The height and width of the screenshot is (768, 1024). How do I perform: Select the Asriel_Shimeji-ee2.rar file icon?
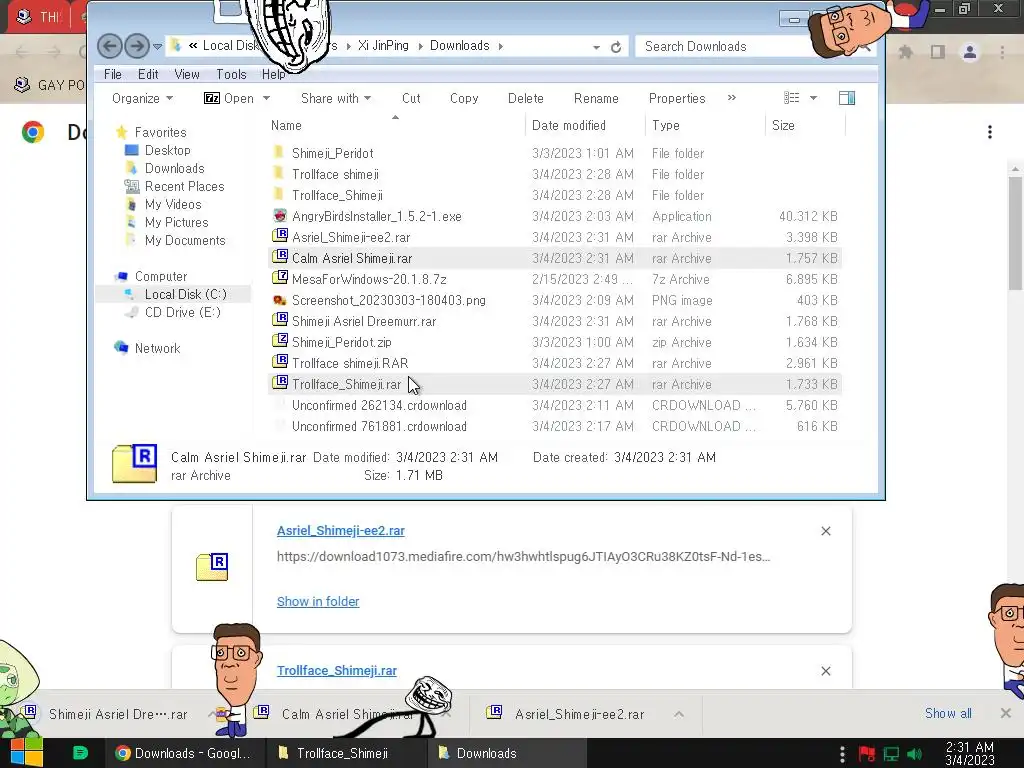point(280,236)
